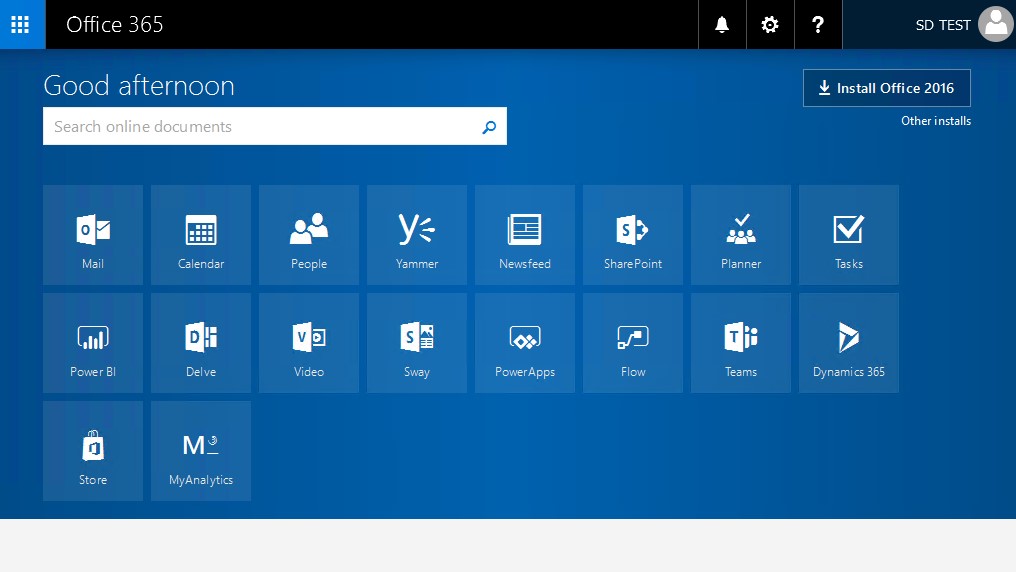The width and height of the screenshot is (1016, 572).
Task: Click the Good afternoon greeting text
Action: pos(139,86)
